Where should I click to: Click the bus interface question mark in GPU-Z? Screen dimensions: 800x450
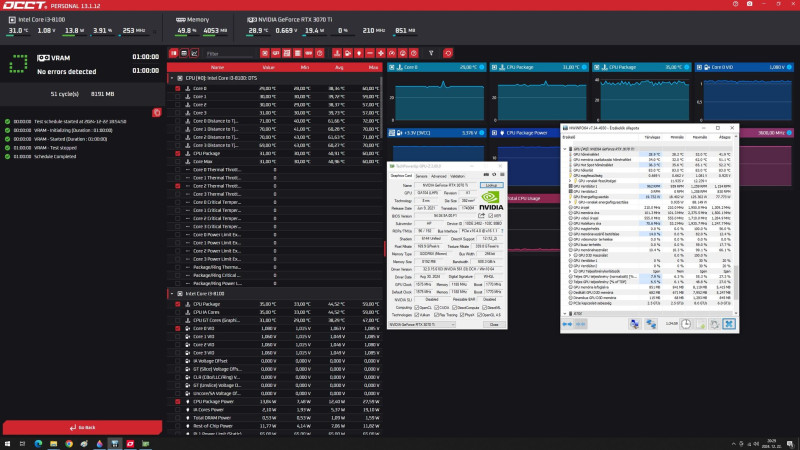tap(502, 231)
